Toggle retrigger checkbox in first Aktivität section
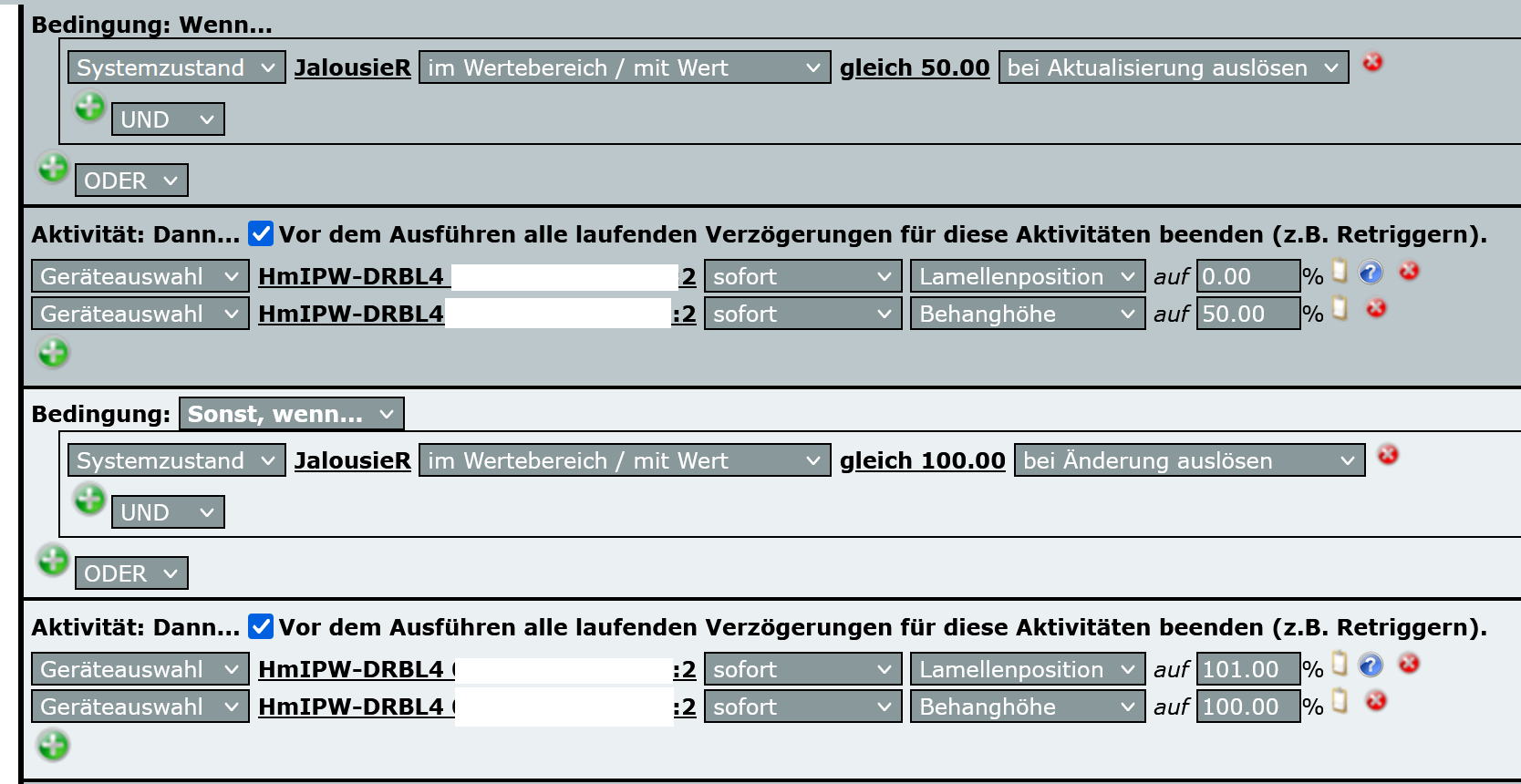 [261, 233]
